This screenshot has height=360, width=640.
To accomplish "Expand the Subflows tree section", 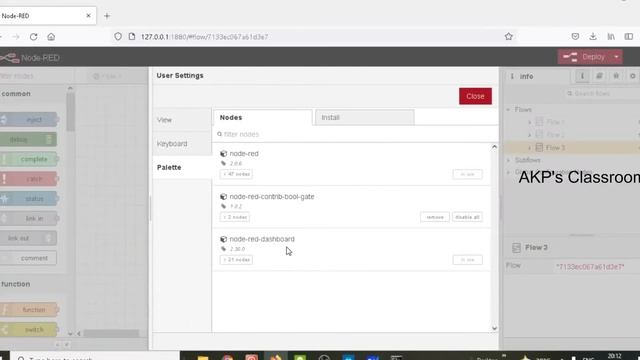I will click(509, 160).
